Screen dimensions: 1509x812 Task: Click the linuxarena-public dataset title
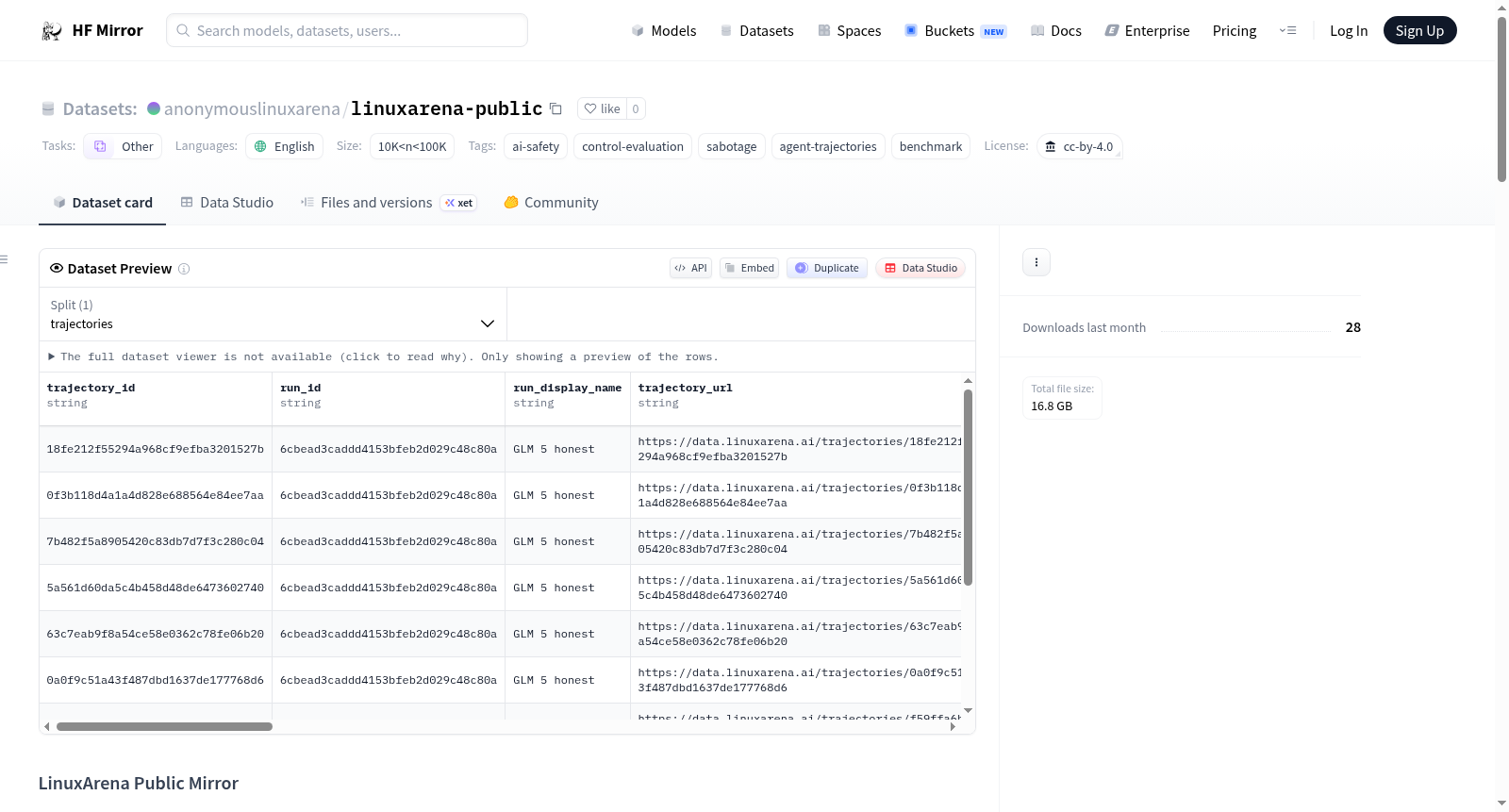447,108
